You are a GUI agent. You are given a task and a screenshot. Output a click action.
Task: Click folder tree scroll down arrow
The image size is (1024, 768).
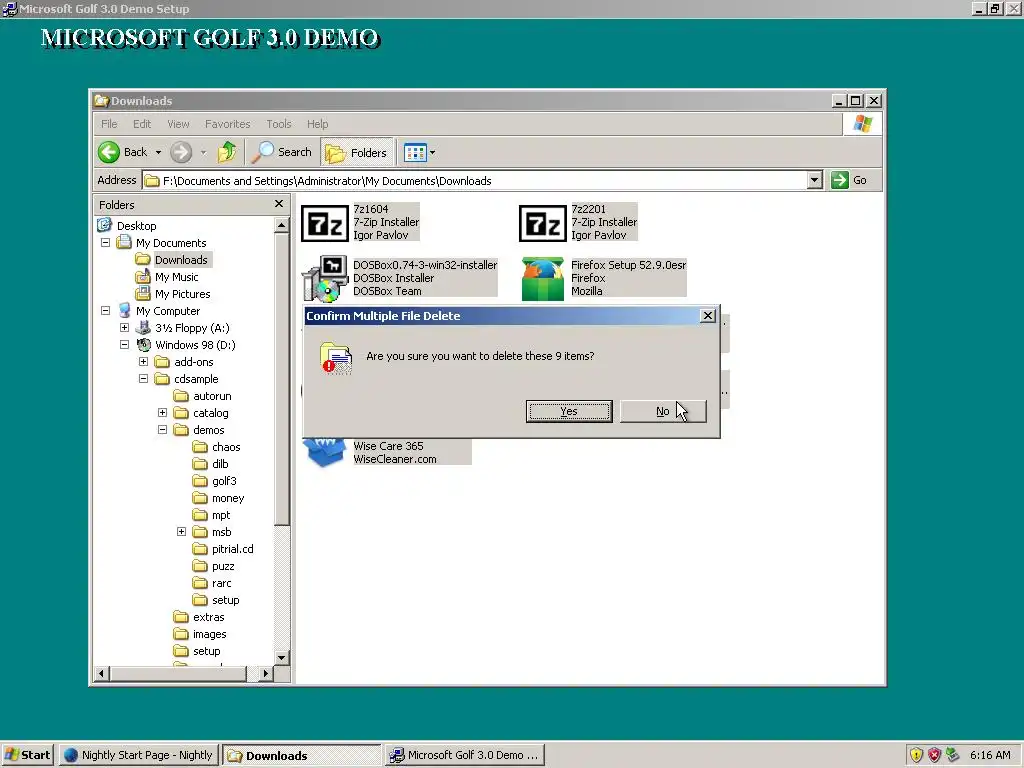(281, 658)
